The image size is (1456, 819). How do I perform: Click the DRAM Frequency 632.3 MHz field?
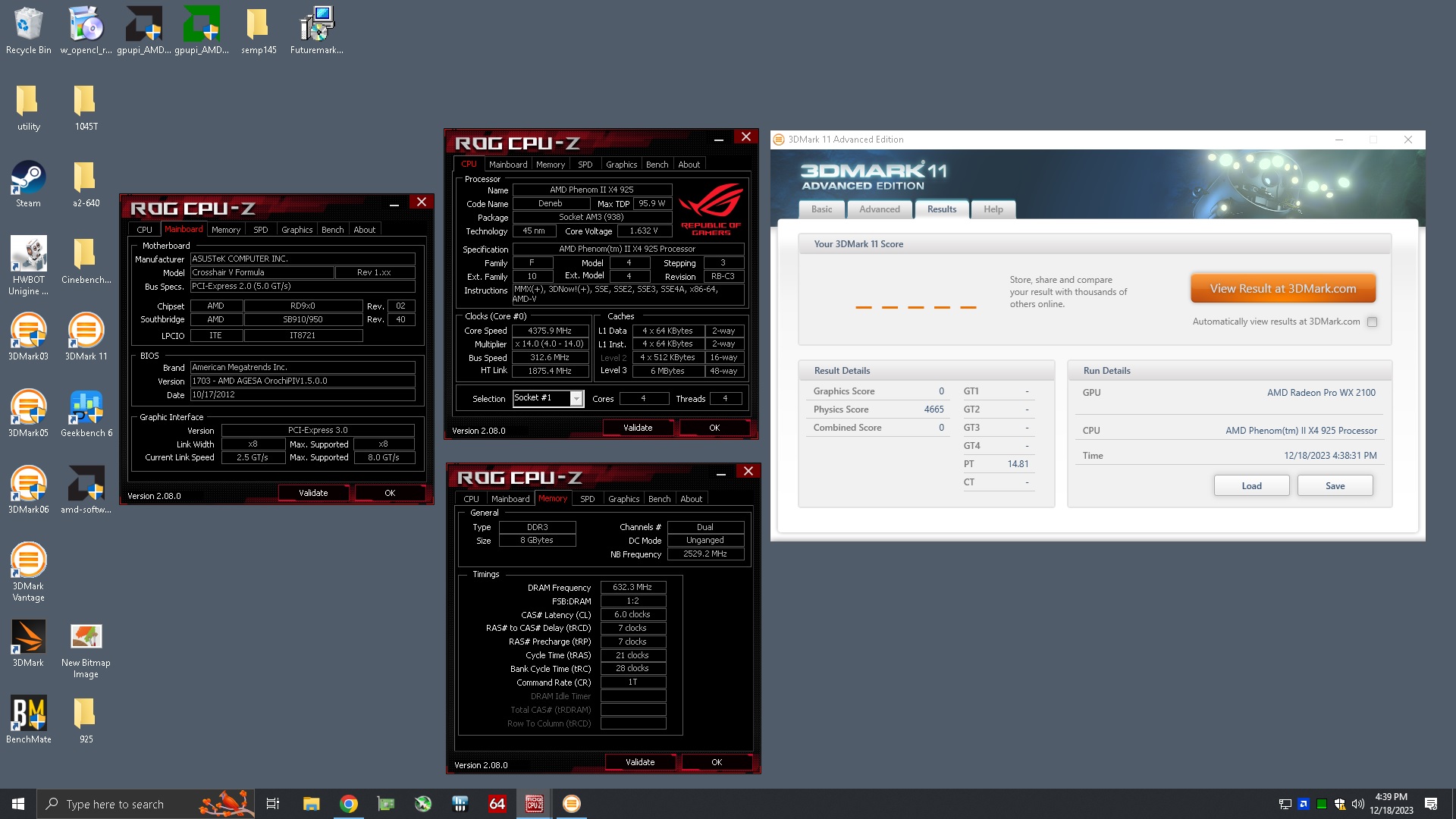[632, 587]
